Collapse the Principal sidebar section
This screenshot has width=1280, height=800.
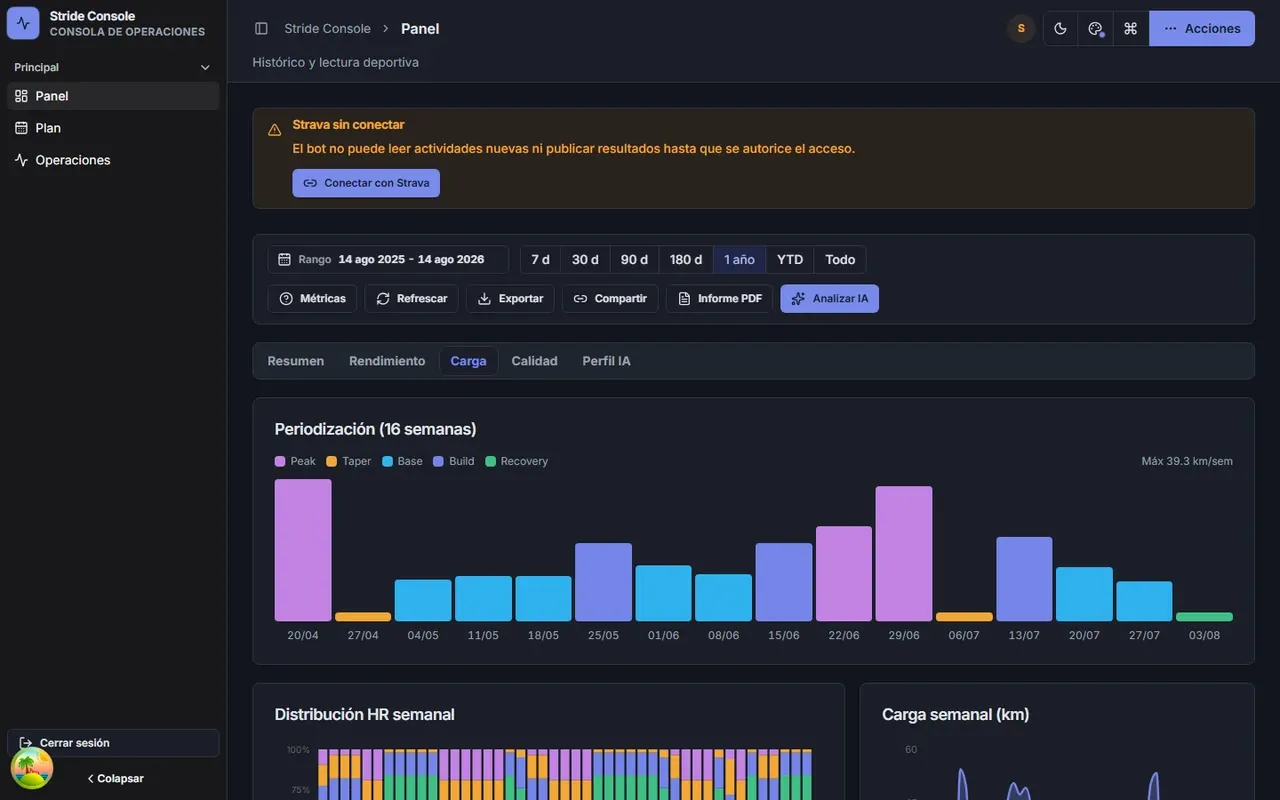pyautogui.click(x=113, y=67)
